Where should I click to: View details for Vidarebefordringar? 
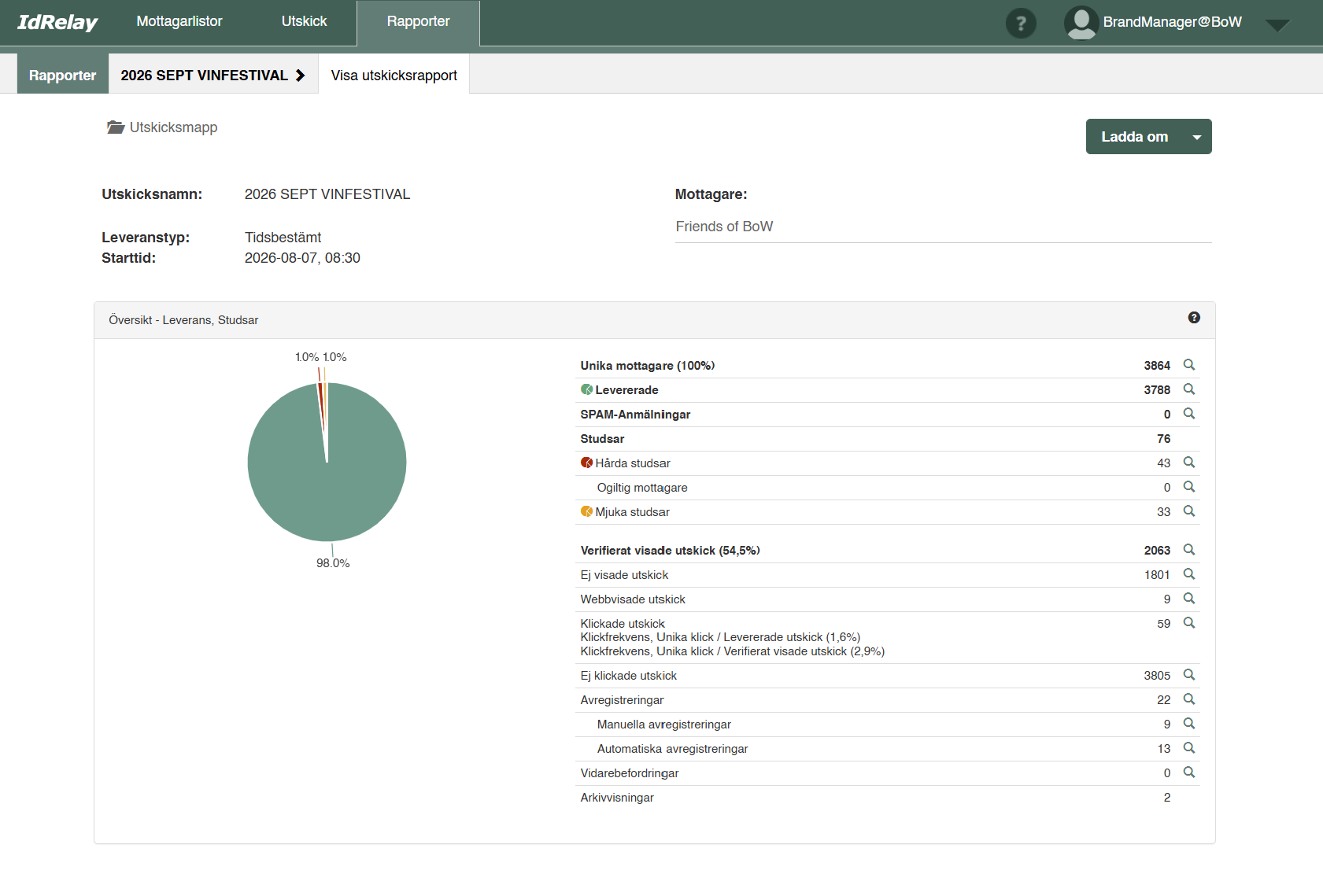point(1189,772)
